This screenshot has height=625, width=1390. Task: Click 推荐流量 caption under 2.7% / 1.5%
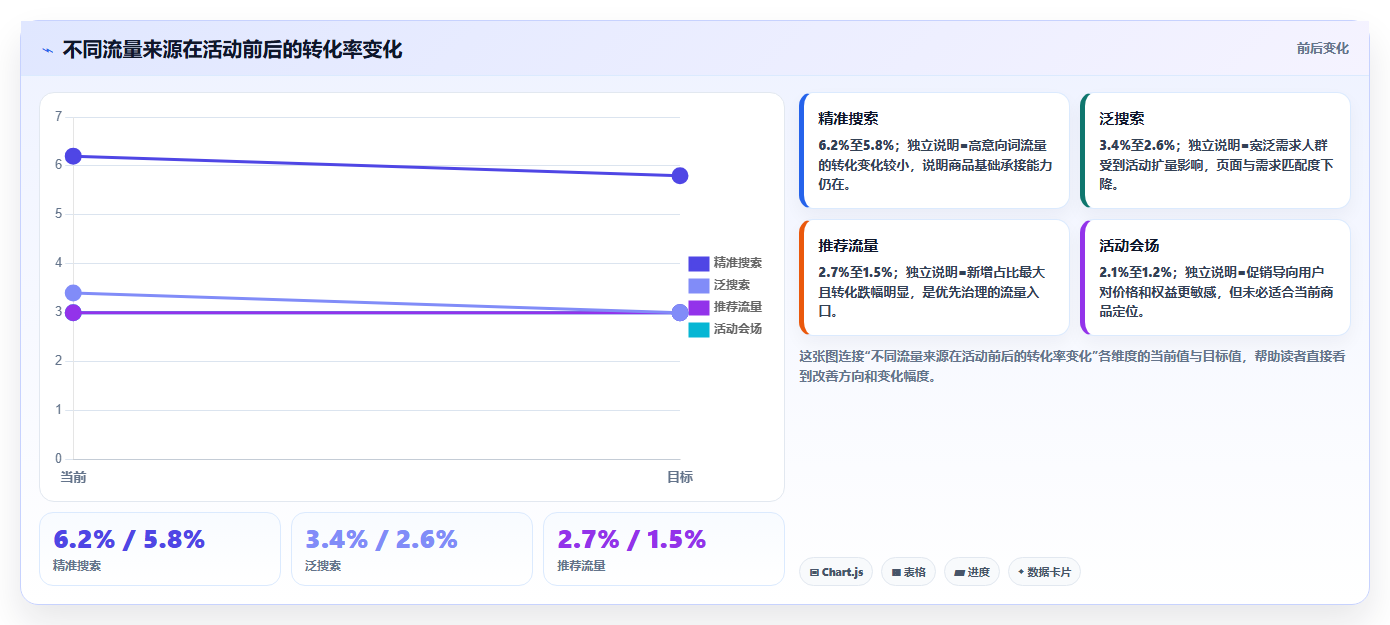[581, 566]
